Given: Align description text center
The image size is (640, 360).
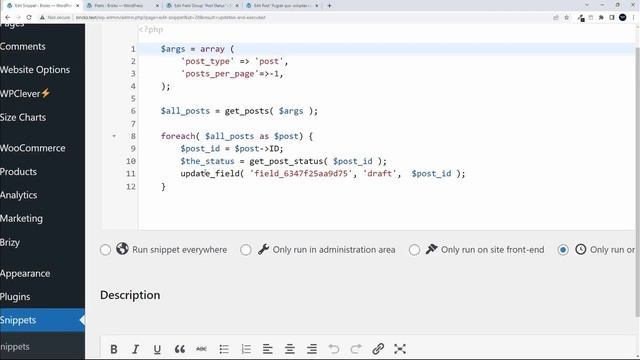Looking at the screenshot, I should [x=290, y=349].
